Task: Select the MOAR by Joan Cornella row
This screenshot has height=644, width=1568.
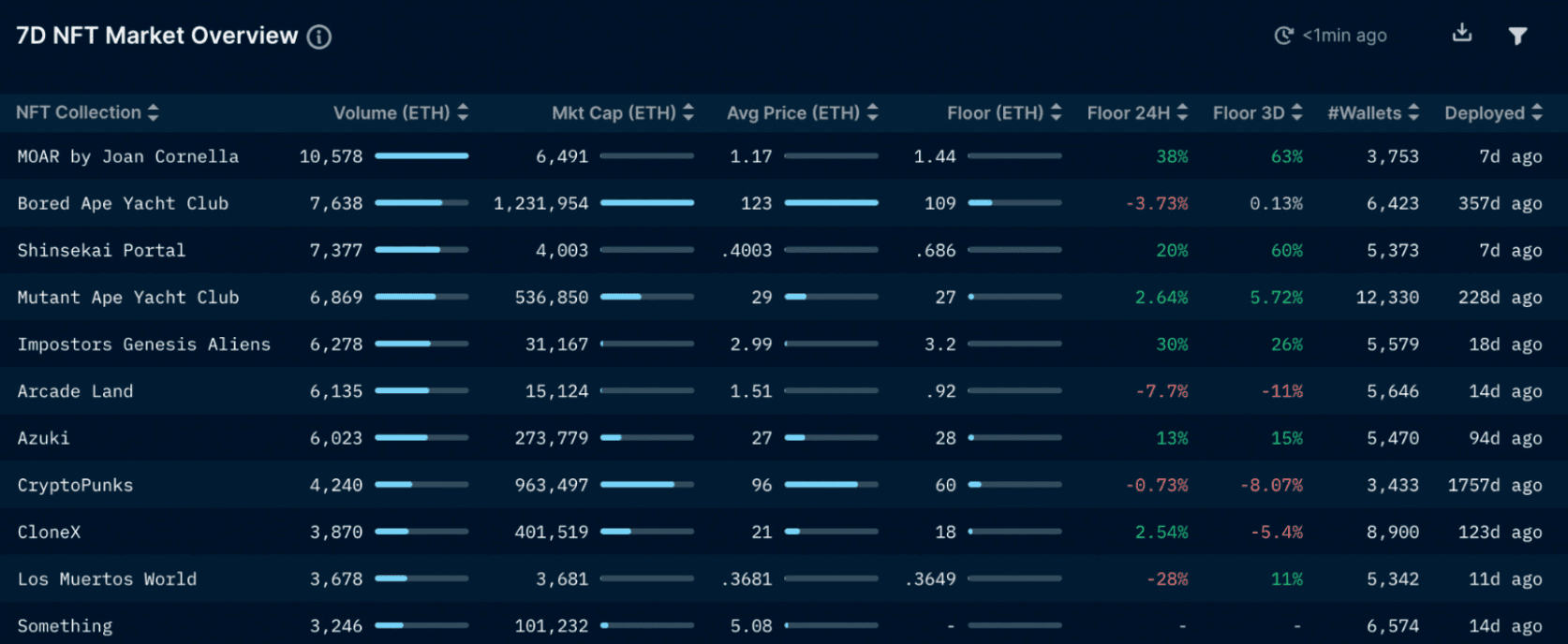Action: pos(127,157)
